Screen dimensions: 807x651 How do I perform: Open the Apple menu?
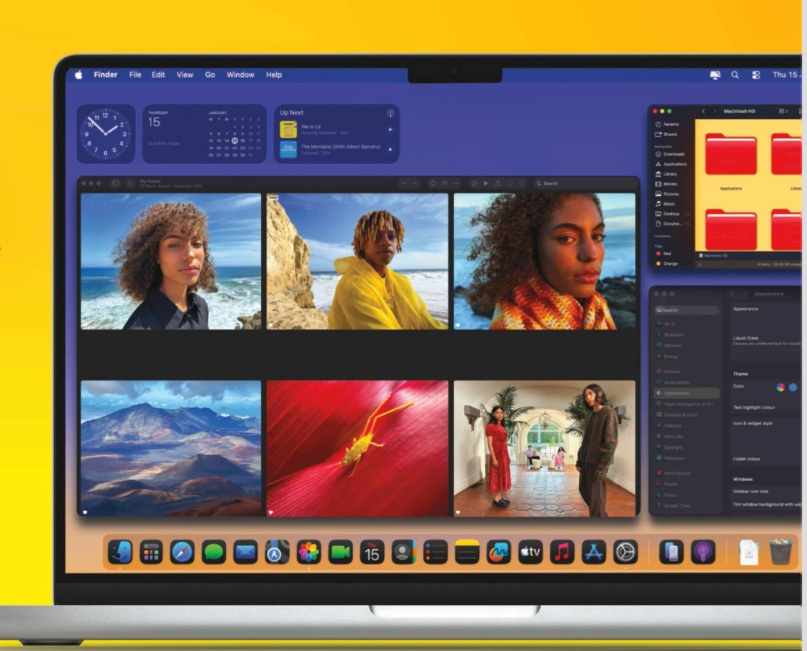(78, 75)
